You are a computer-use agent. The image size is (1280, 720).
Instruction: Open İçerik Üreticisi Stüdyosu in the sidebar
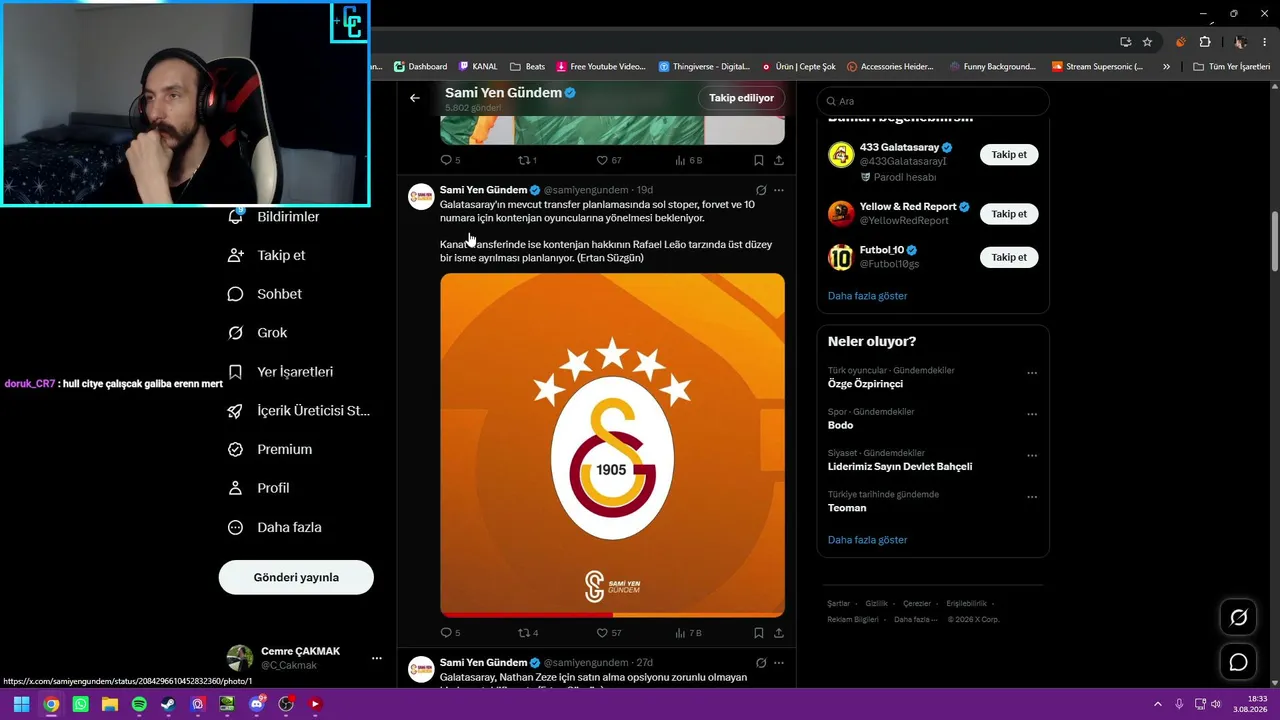coord(299,411)
